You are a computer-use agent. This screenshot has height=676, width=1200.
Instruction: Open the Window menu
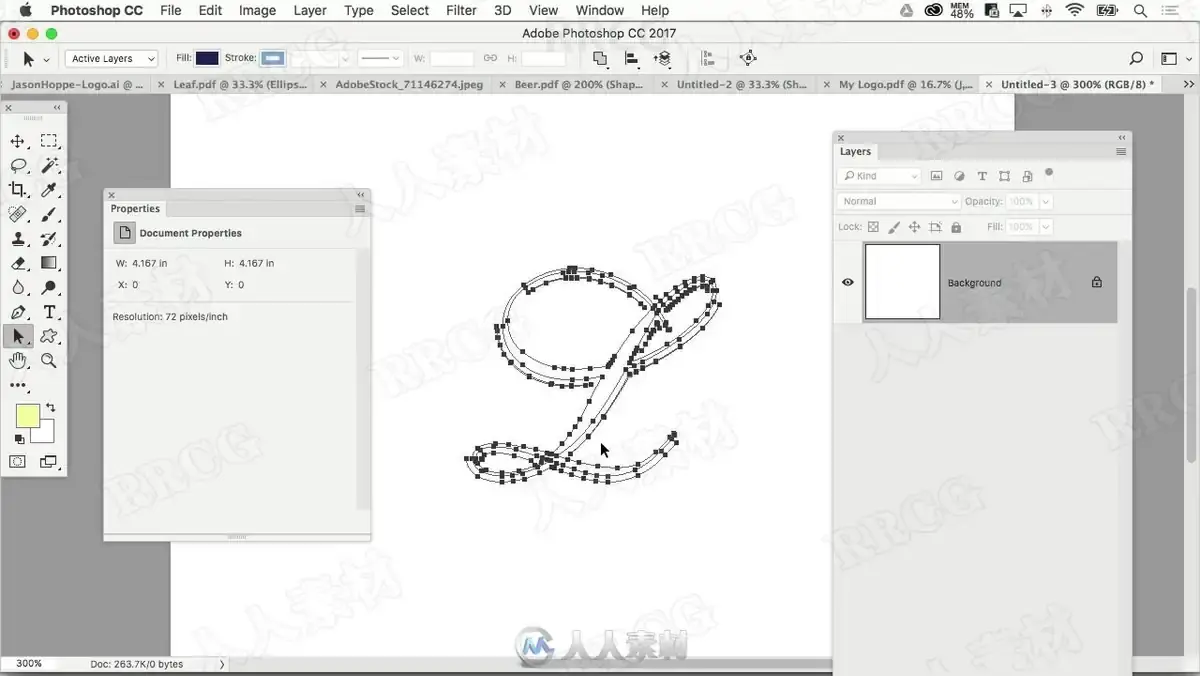pyautogui.click(x=600, y=10)
